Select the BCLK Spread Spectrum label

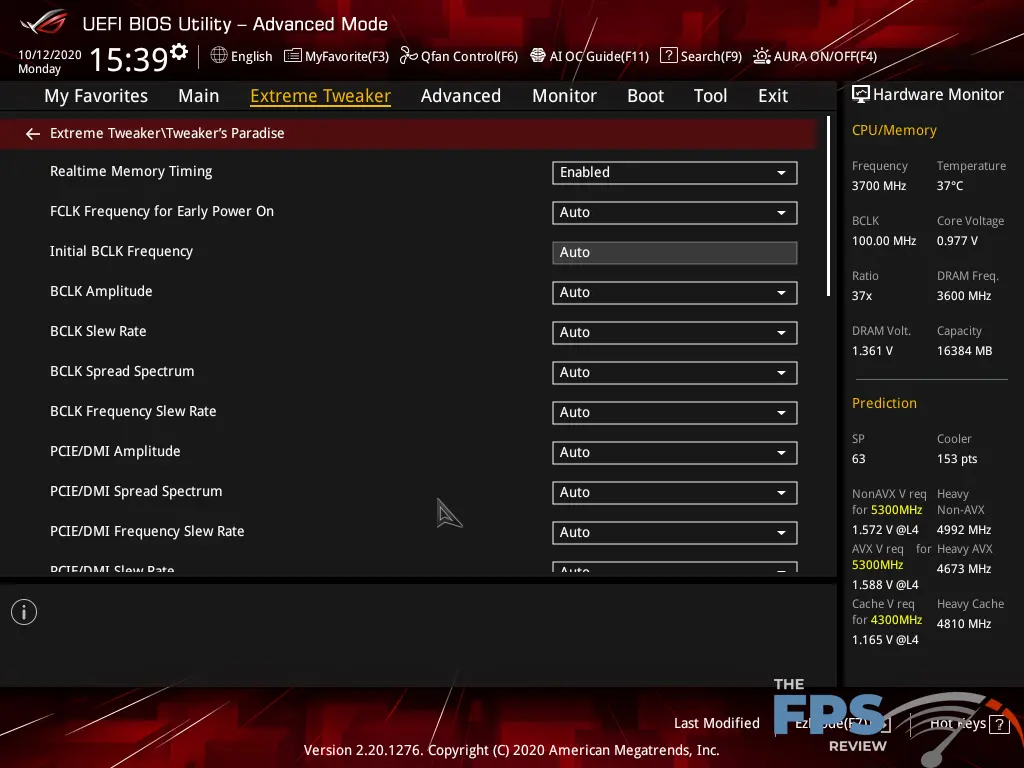pos(122,371)
